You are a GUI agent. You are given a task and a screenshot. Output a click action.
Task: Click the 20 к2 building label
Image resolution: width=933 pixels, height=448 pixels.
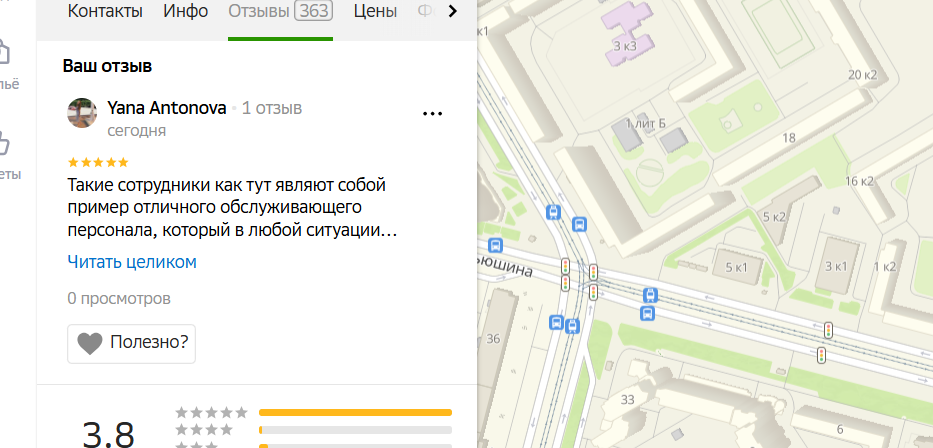(x=863, y=75)
